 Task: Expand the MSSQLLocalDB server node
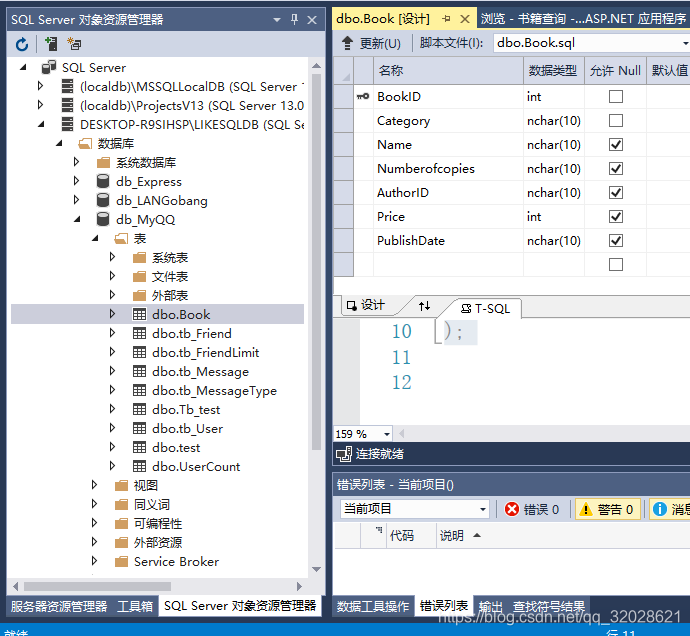coord(40,86)
